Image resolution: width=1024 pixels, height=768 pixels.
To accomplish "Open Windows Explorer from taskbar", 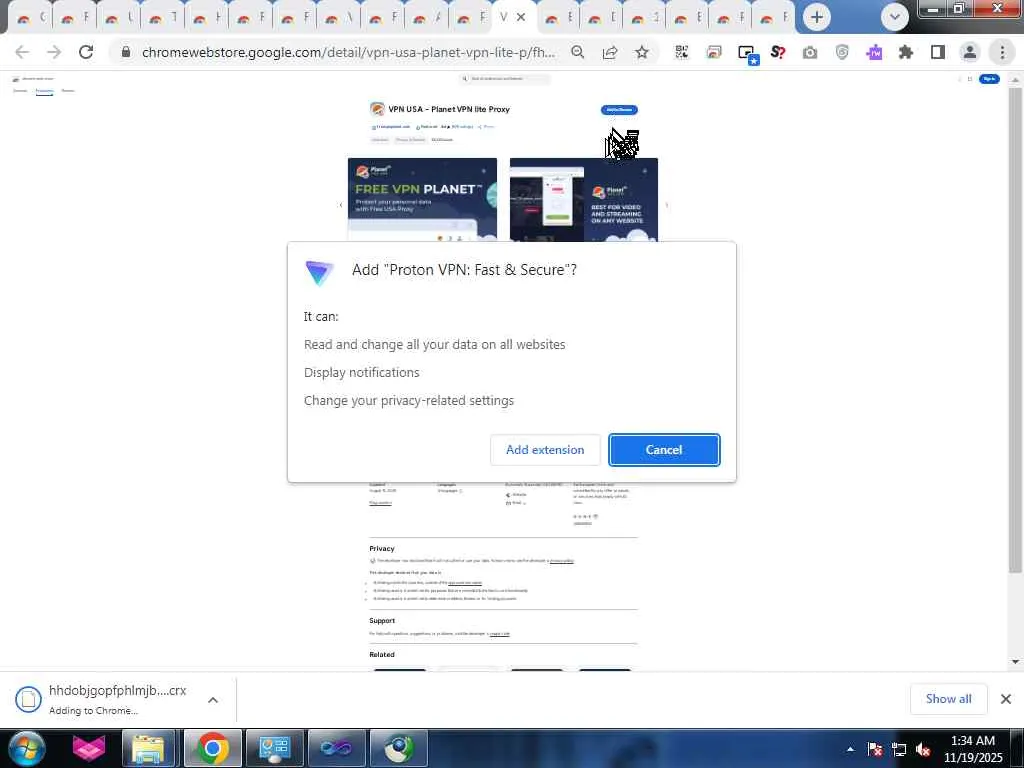I will (x=149, y=748).
